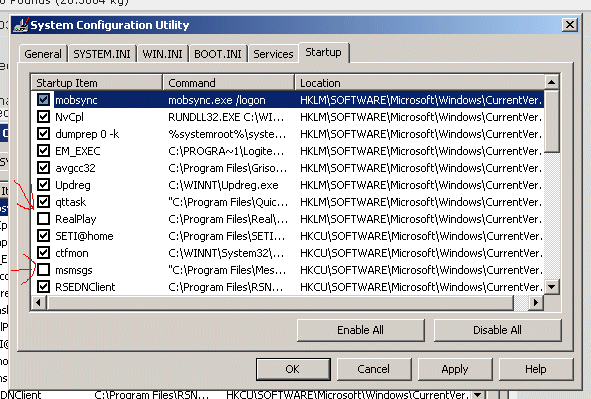The height and width of the screenshot is (399, 591).
Task: Click the C:\PROGRA~1\Logite... command cell
Action: tap(226, 151)
